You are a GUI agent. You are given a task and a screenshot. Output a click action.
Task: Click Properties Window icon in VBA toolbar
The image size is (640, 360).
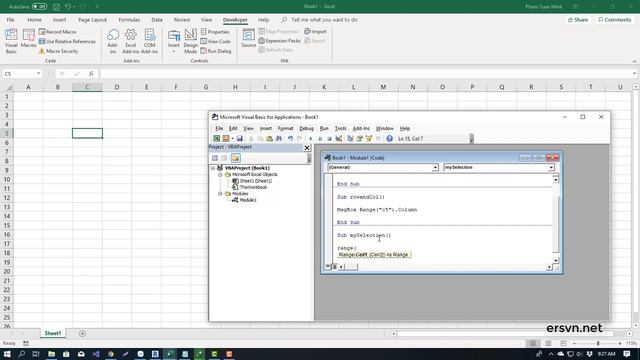[x=360, y=139]
